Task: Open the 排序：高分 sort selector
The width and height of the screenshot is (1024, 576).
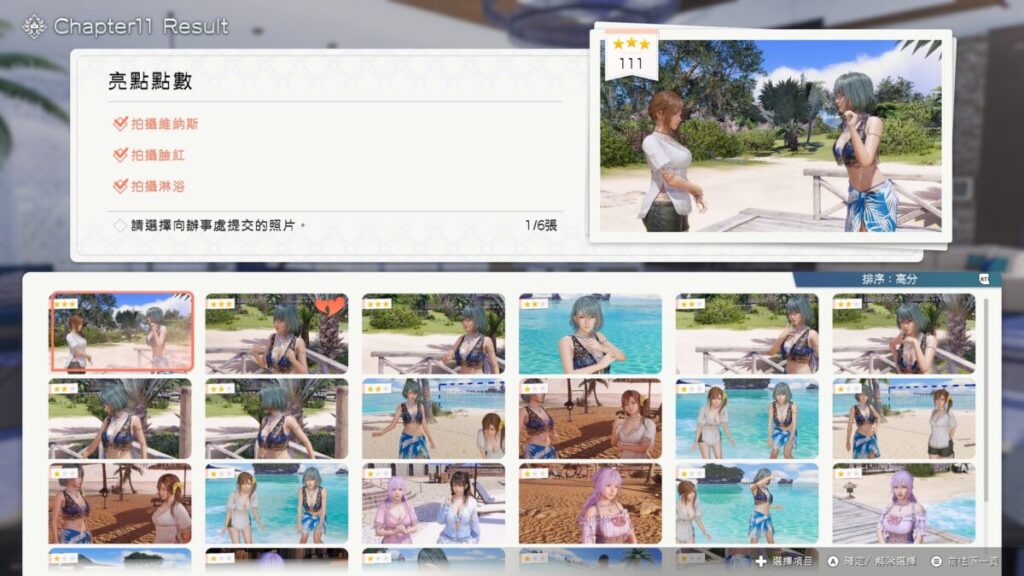Action: [897, 280]
